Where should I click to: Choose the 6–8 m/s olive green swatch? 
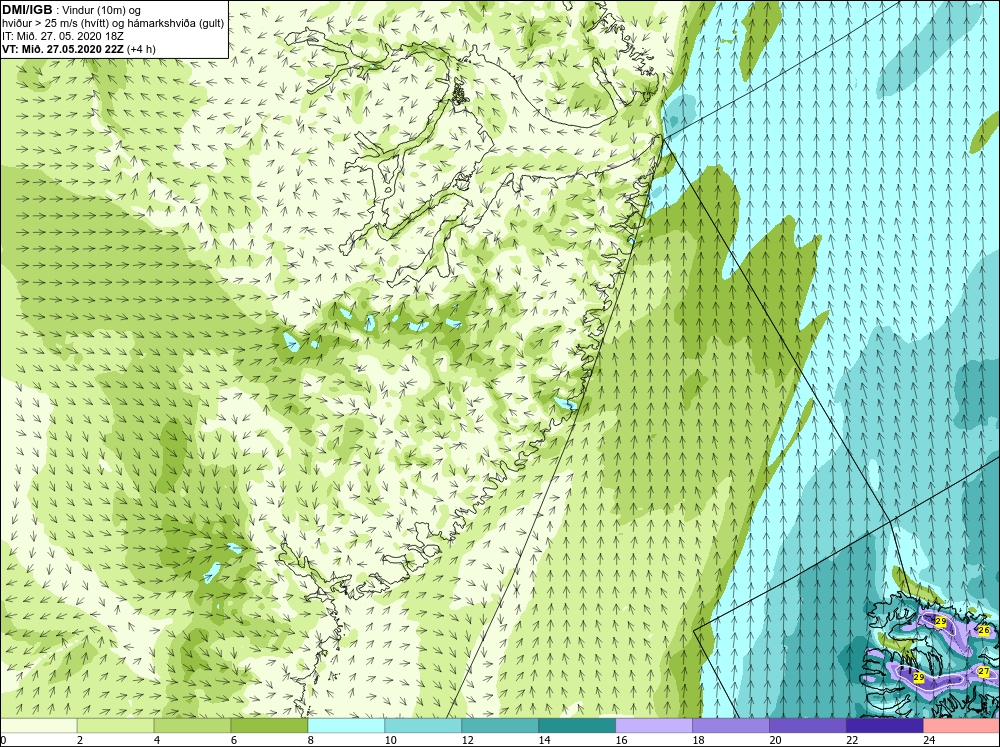269,725
